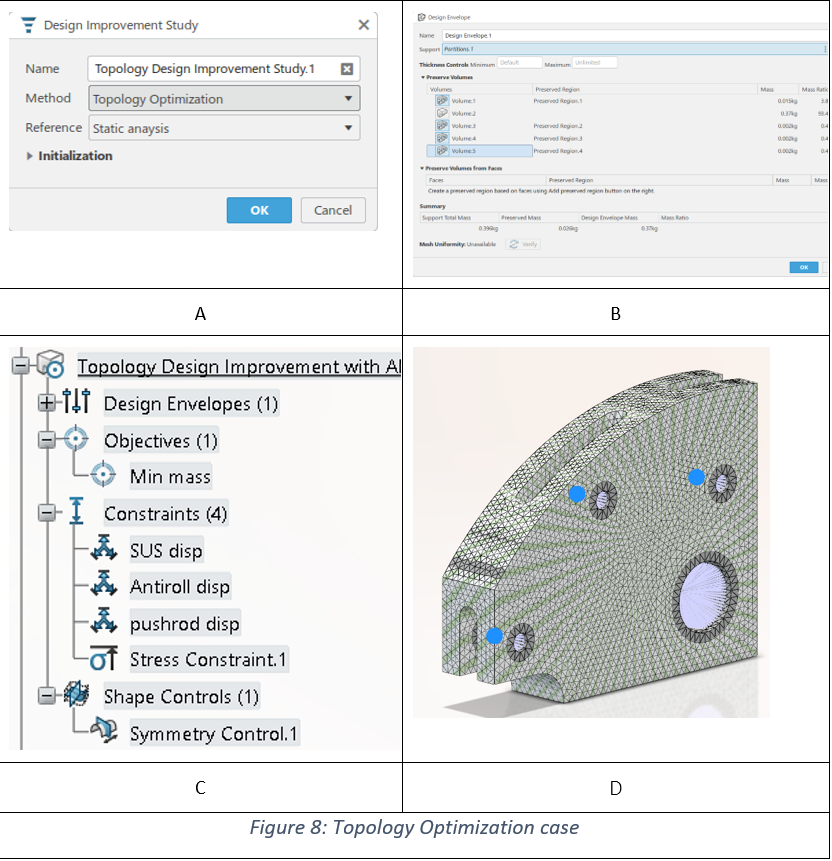
Task: Click the Preserved Region.4 cell
Action: tap(557, 151)
